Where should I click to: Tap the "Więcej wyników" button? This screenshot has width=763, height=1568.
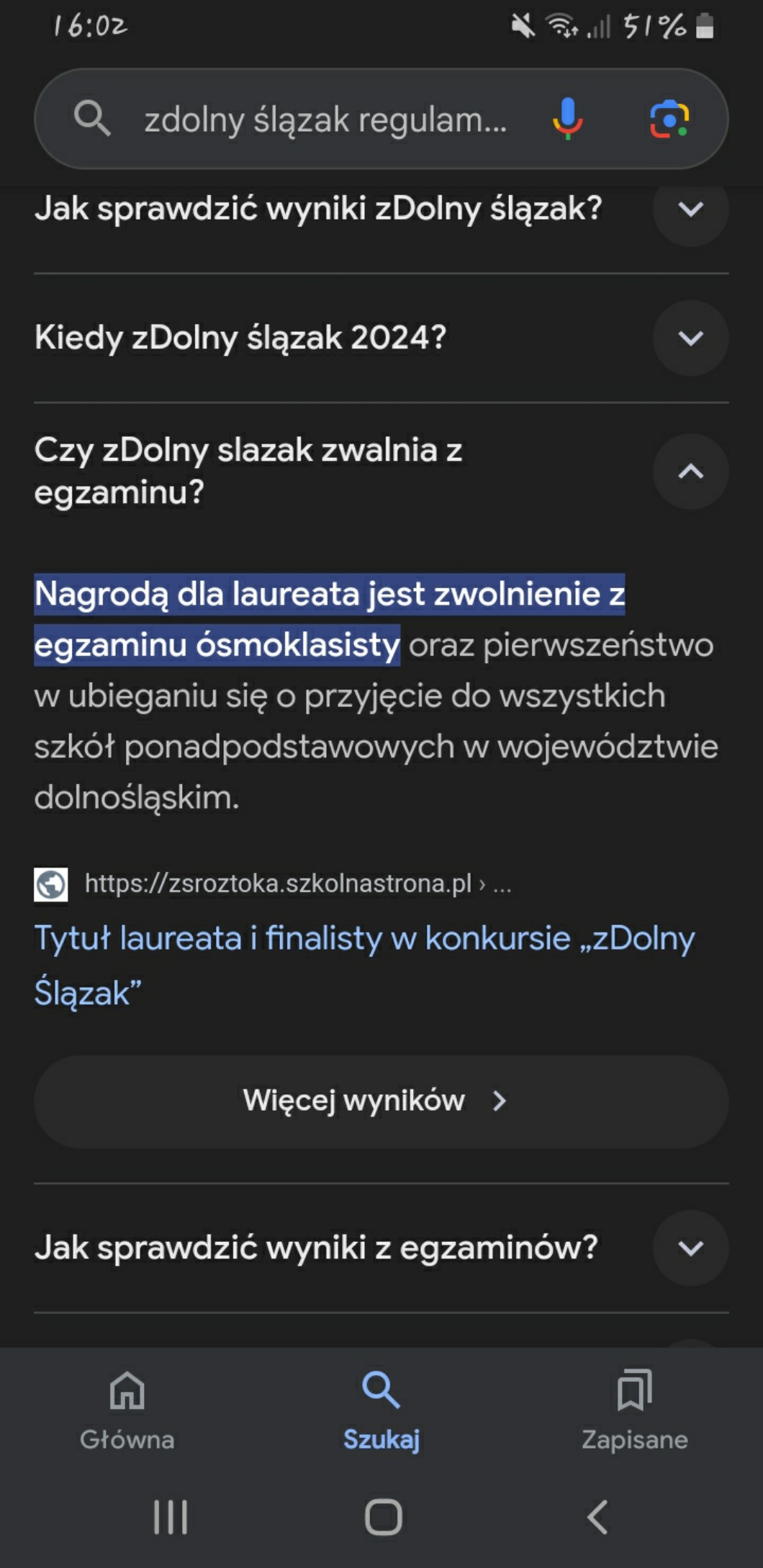pyautogui.click(x=381, y=1101)
